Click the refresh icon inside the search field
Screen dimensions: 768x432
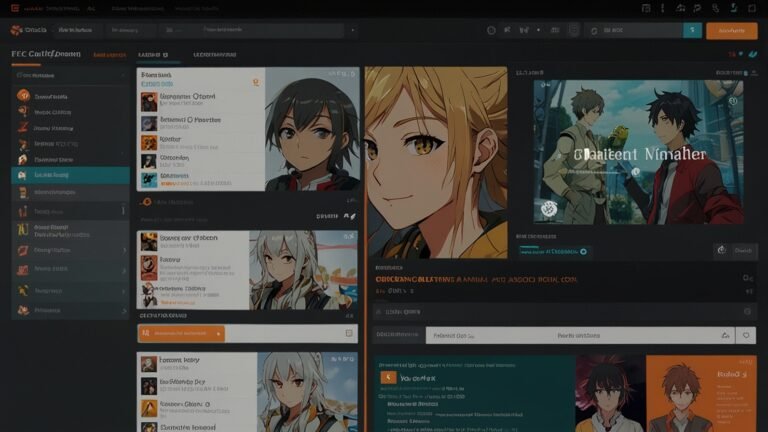[x=594, y=30]
